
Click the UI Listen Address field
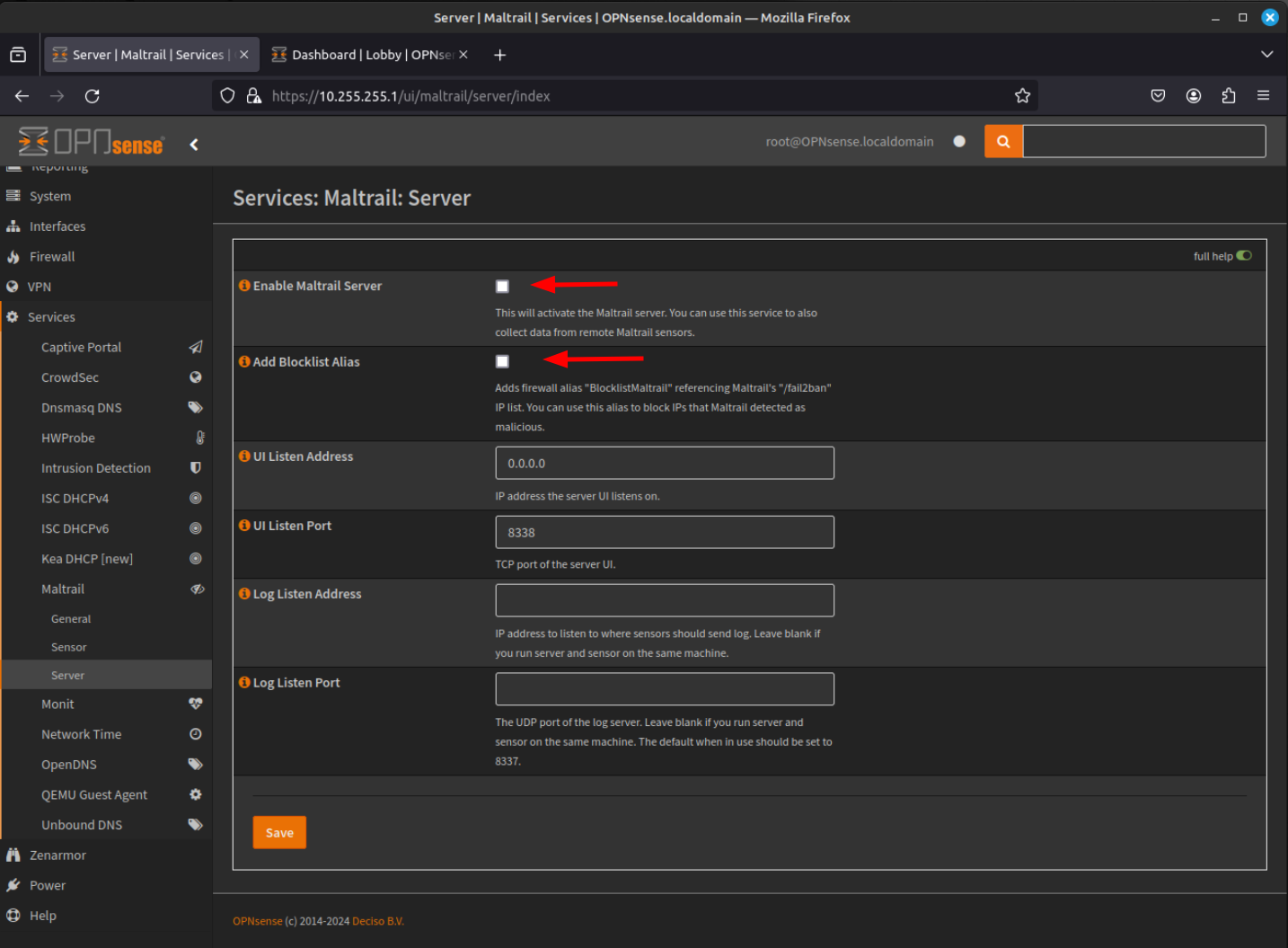pyautogui.click(x=665, y=463)
